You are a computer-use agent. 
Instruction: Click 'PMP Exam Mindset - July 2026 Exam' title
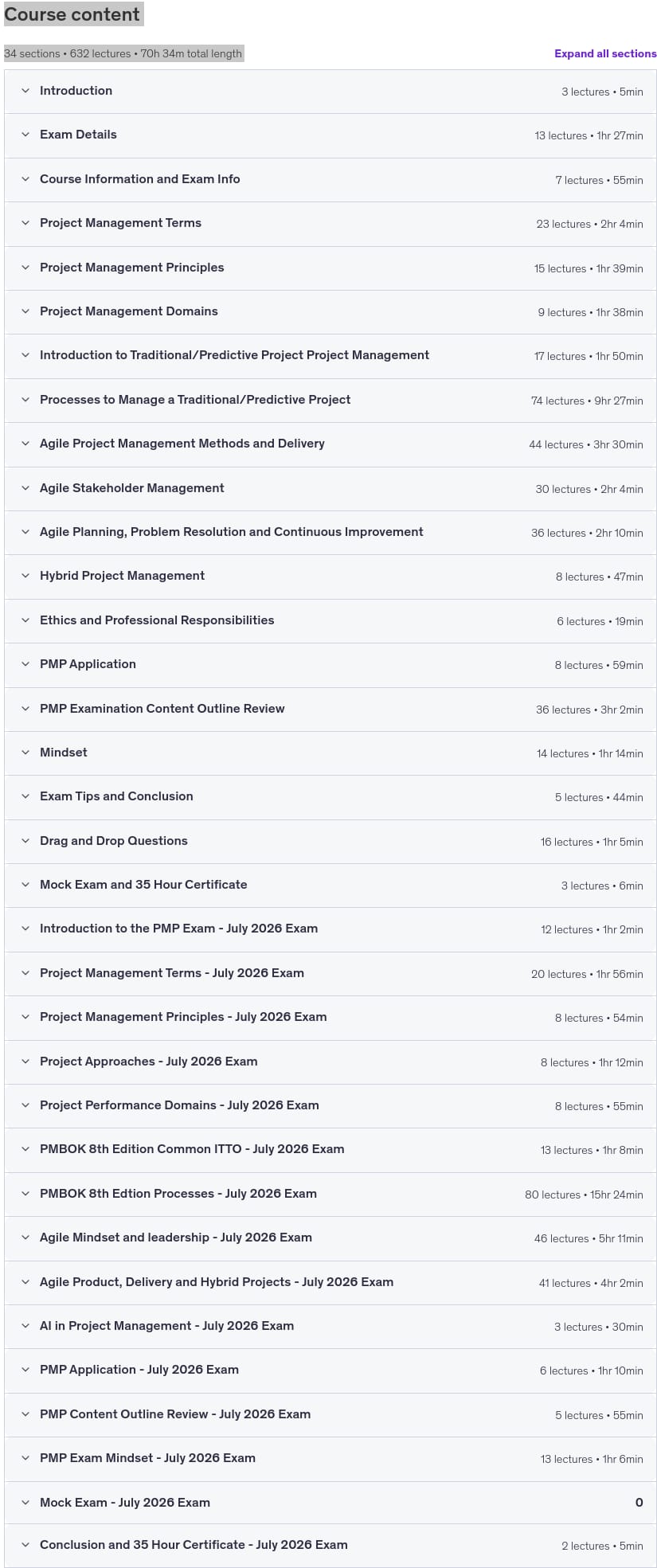pos(147,1458)
